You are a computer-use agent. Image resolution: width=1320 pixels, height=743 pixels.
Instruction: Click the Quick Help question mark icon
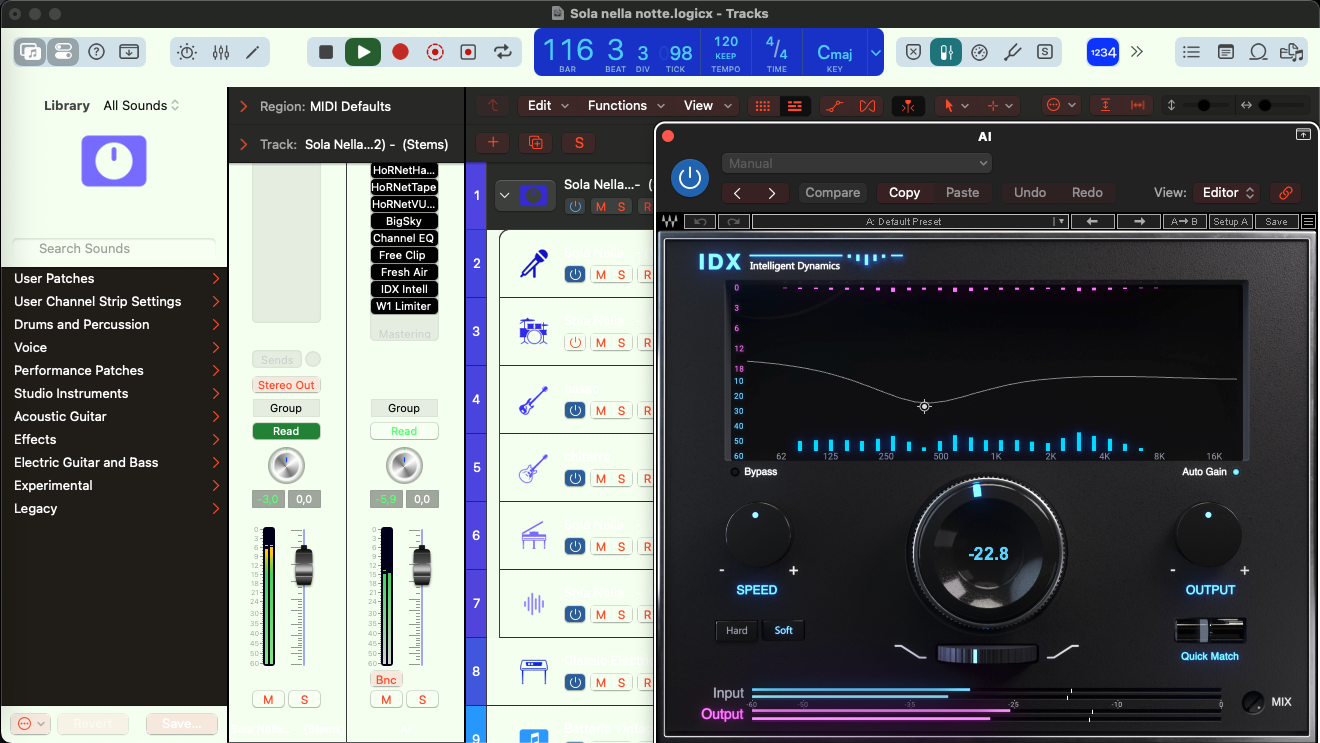click(x=97, y=52)
